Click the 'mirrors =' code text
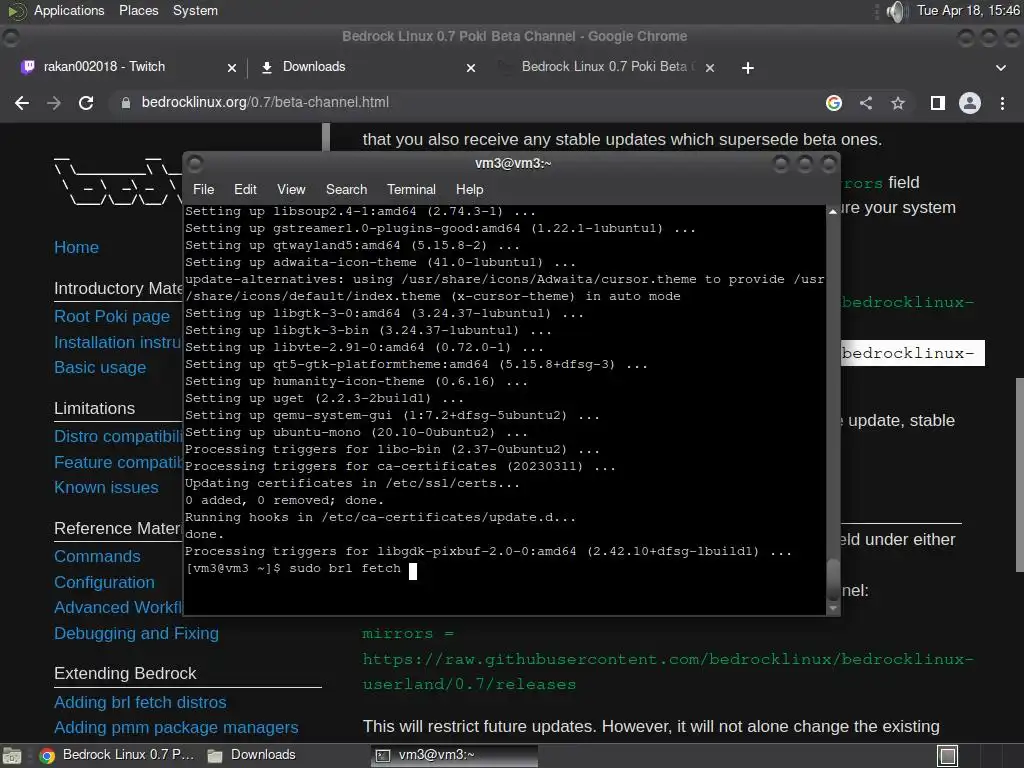 pos(408,633)
